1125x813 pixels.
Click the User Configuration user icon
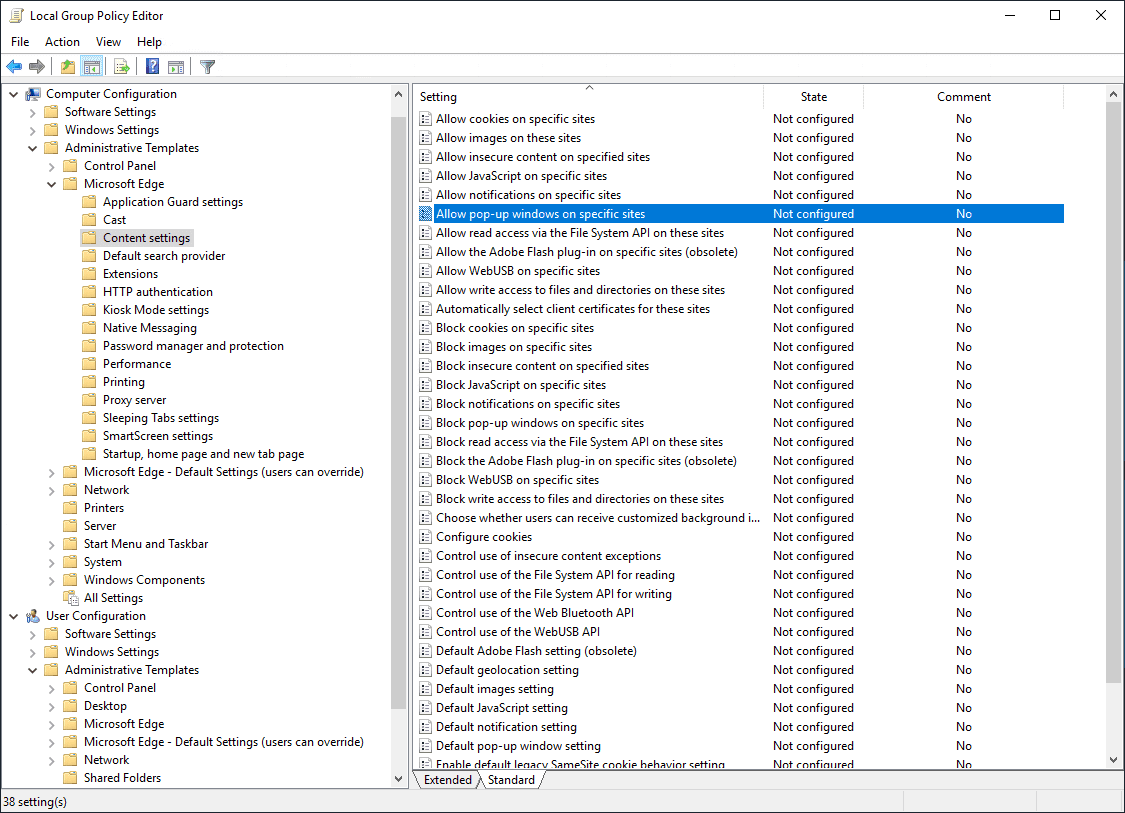pyautogui.click(x=33, y=616)
